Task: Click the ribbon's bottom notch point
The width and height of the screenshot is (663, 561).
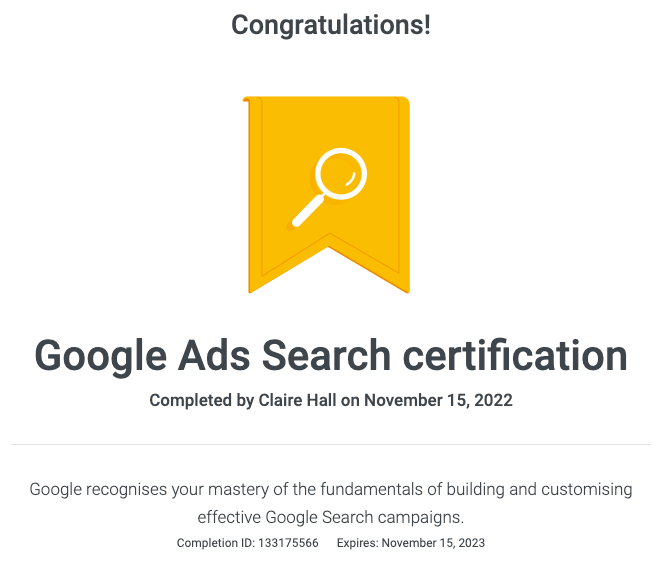Action: (329, 246)
